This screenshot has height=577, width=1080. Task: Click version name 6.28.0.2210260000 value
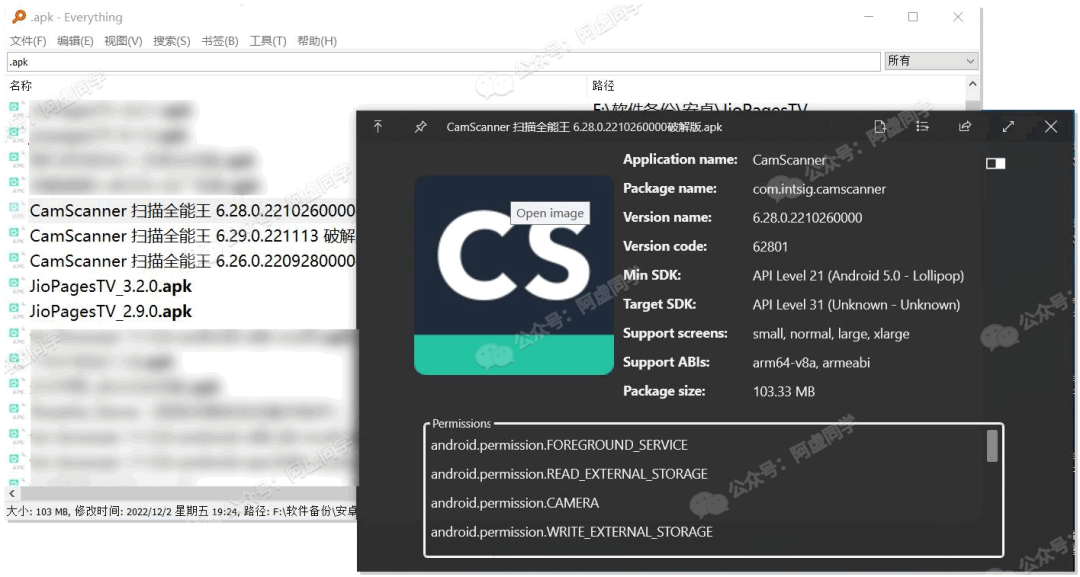(807, 218)
